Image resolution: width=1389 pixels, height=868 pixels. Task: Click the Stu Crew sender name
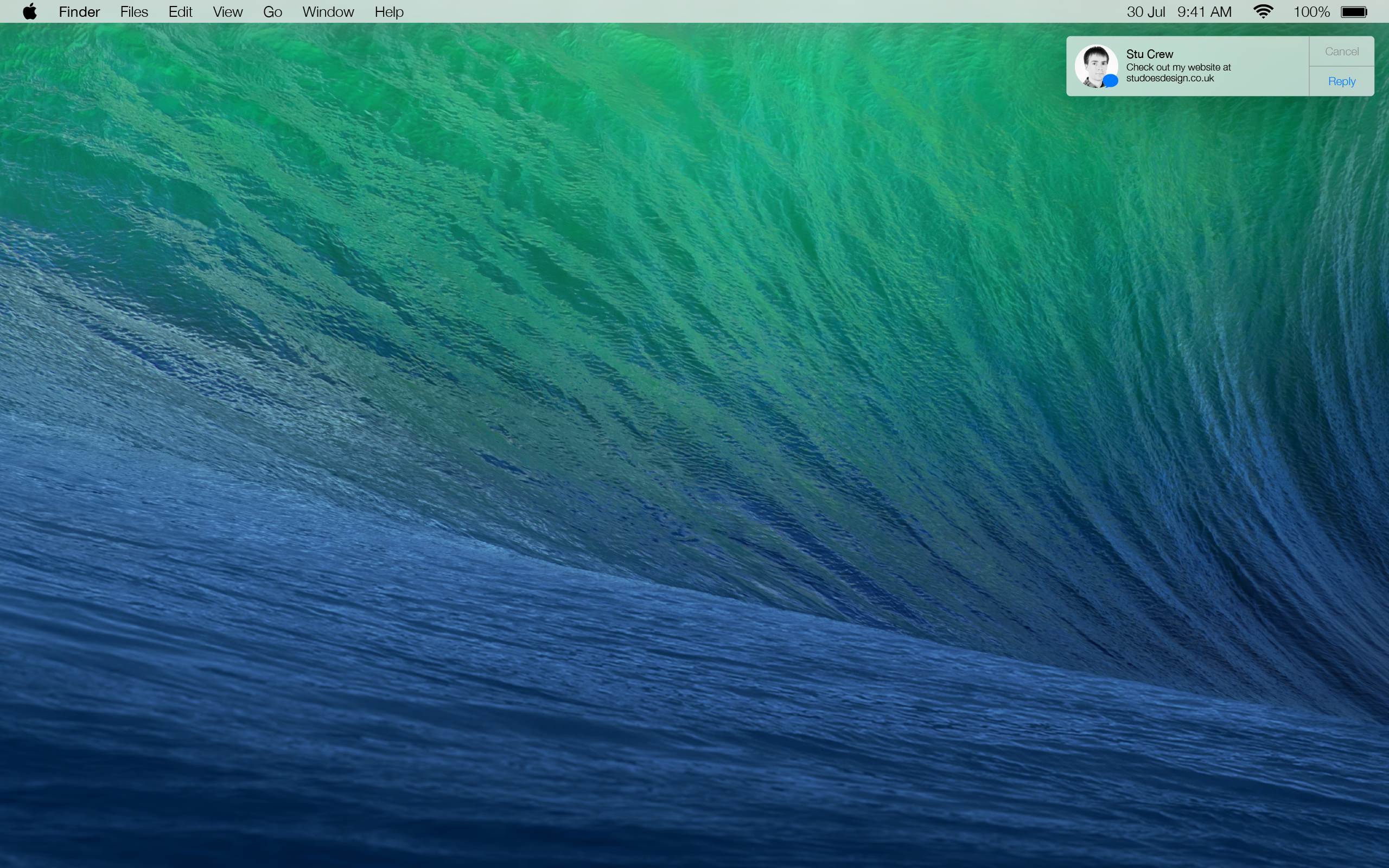(1149, 54)
